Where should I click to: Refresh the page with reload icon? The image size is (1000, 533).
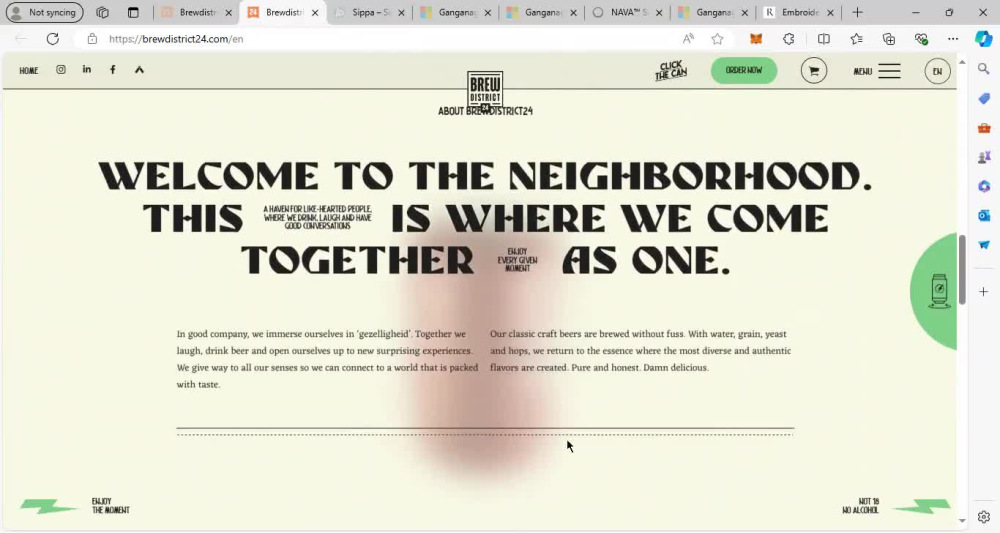pyautogui.click(x=53, y=39)
